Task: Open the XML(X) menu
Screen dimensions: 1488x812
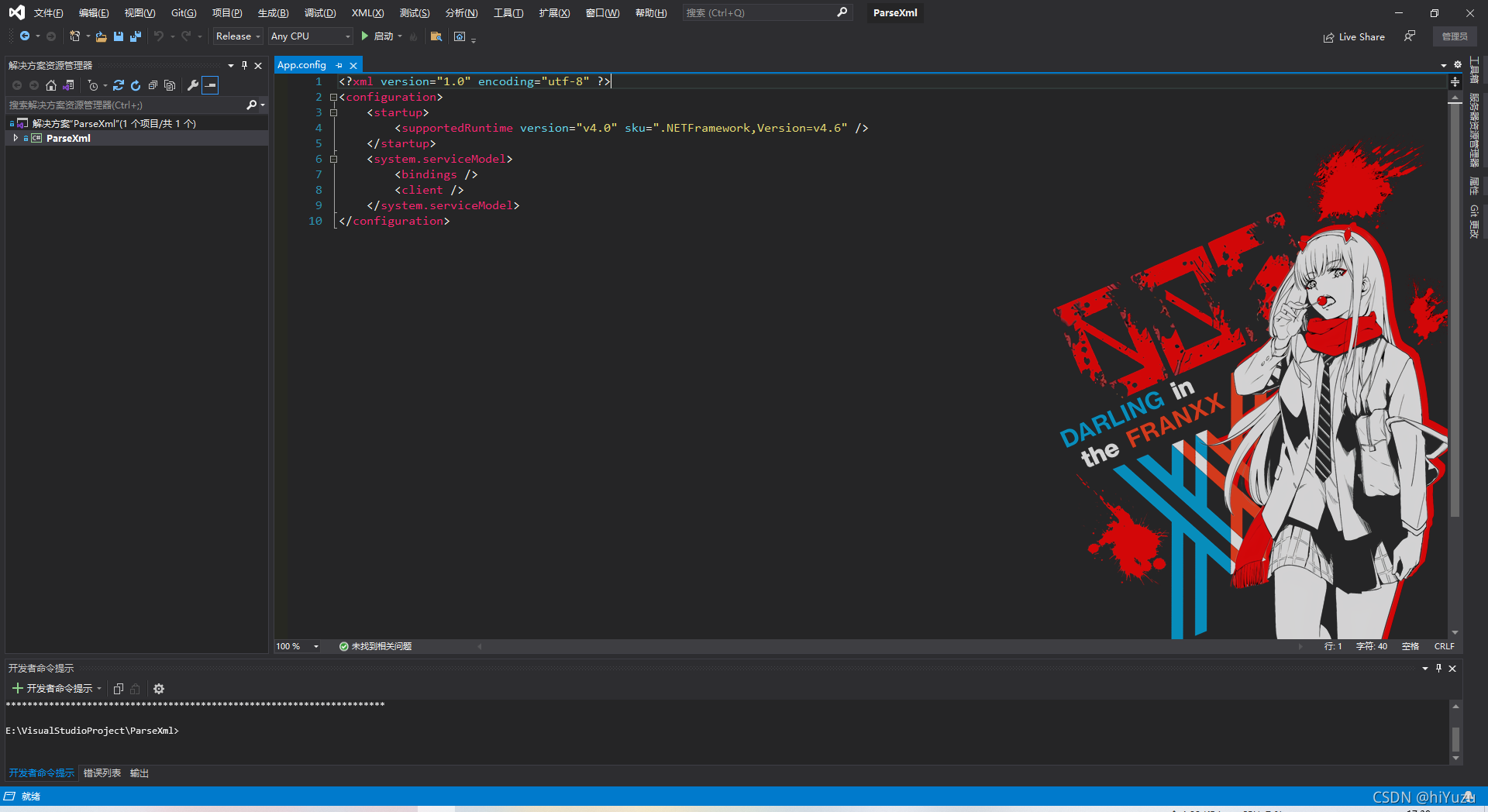Action: coord(367,13)
